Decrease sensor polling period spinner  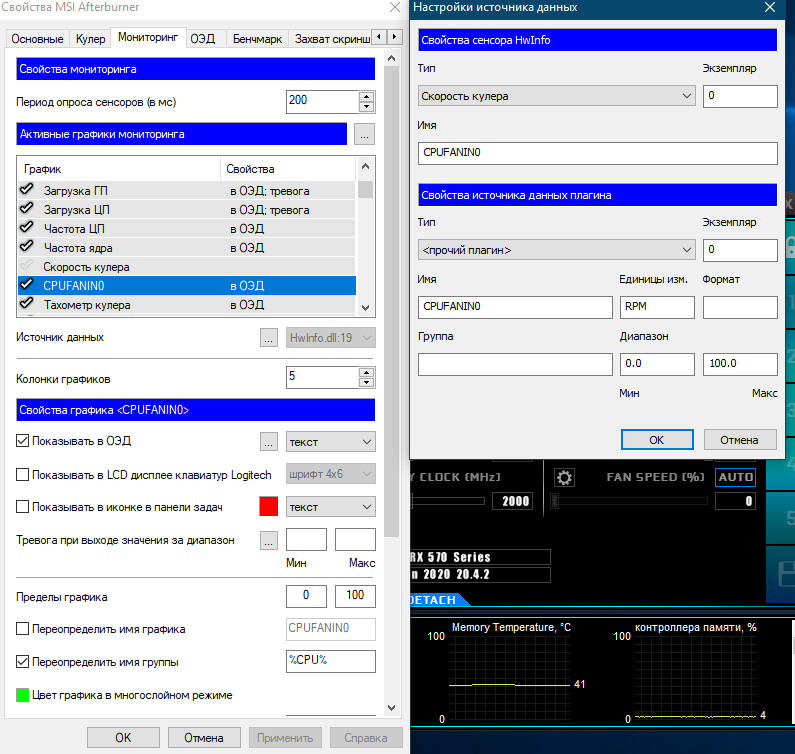click(x=366, y=107)
